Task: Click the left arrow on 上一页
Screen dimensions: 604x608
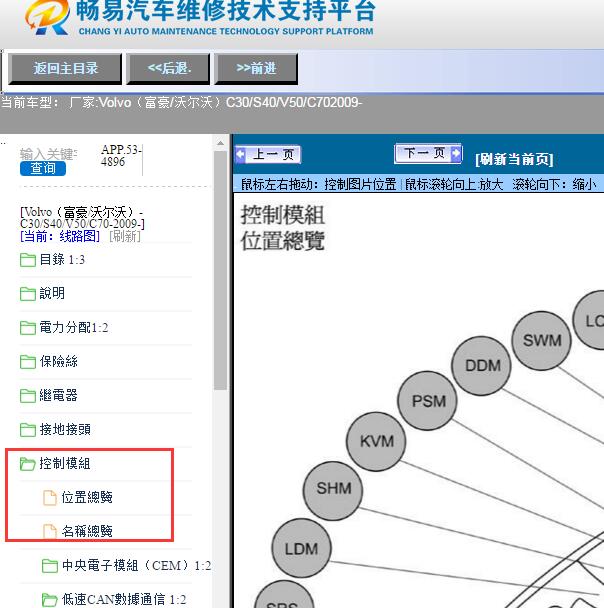Action: click(x=241, y=154)
